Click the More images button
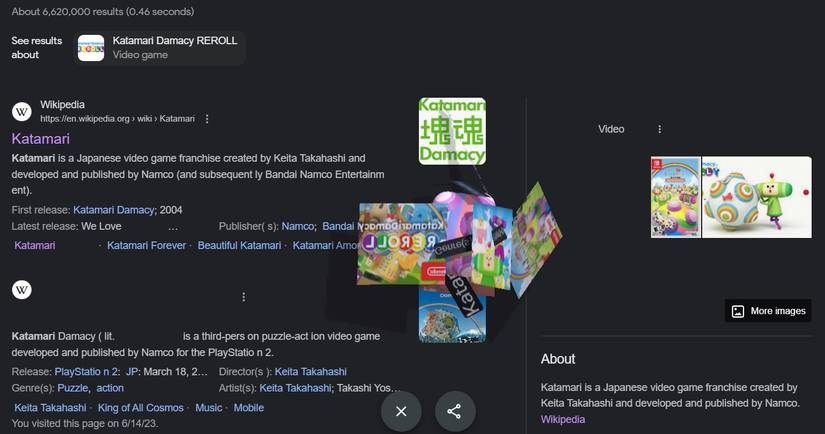Viewport: 825px width, 434px height. click(x=768, y=311)
